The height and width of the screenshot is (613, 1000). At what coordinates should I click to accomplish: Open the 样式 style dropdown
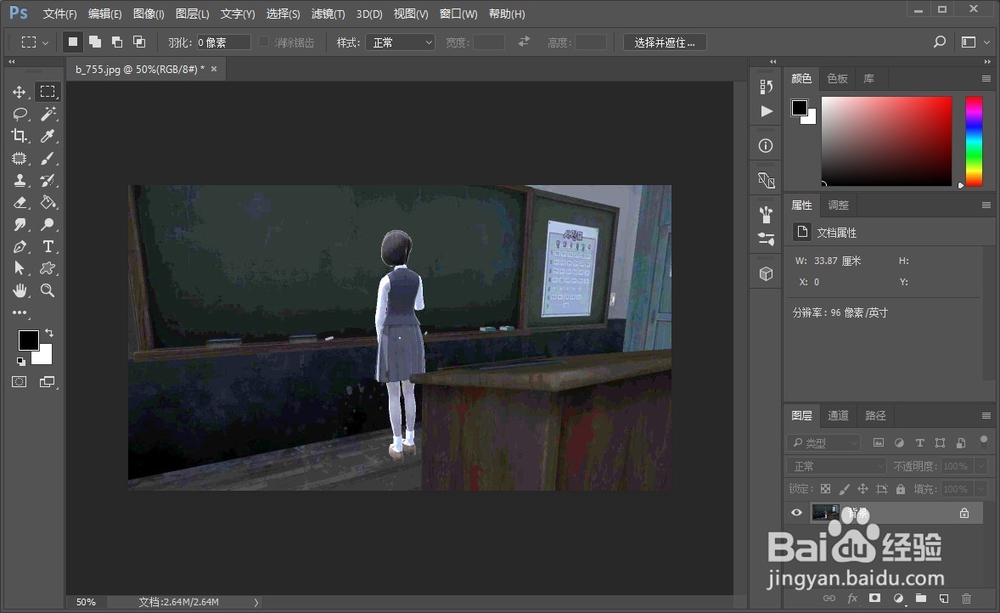point(400,43)
